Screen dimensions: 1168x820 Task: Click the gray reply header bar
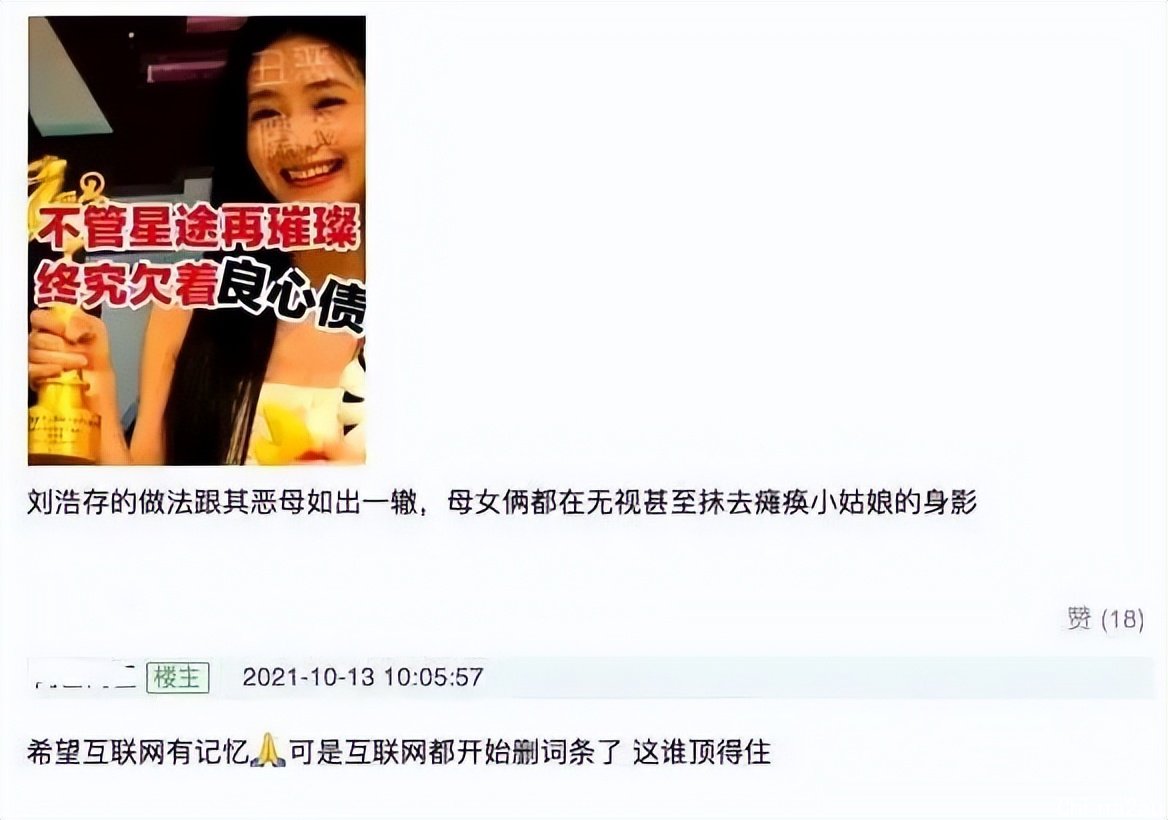591,677
